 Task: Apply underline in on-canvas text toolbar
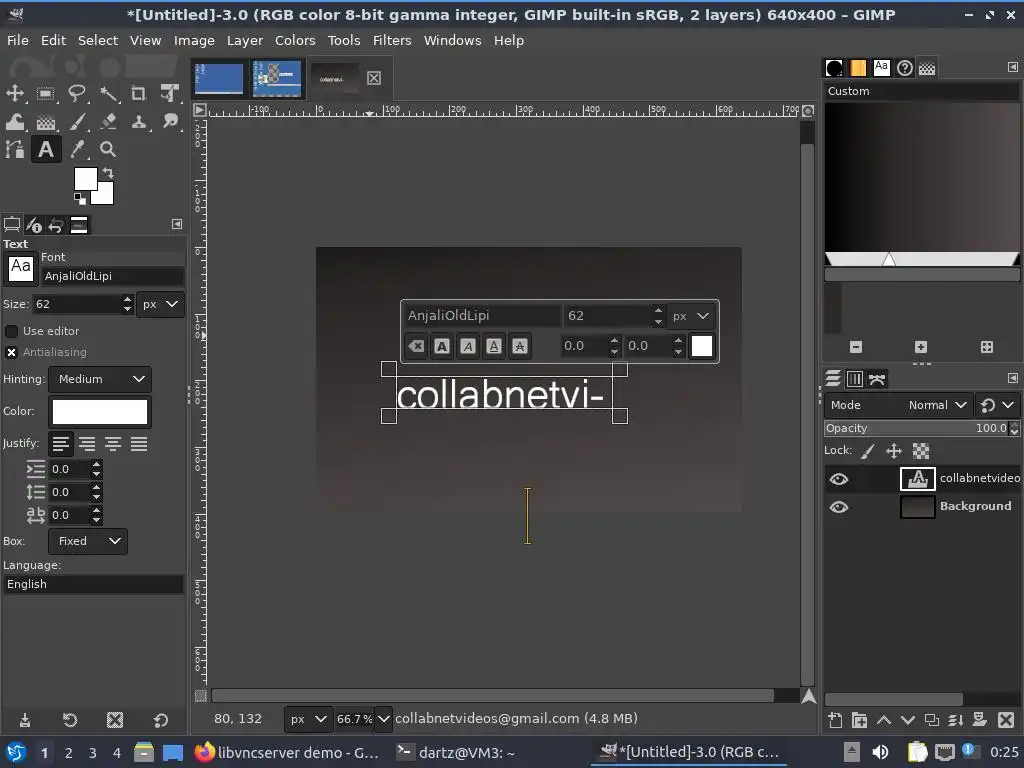pyautogui.click(x=494, y=346)
